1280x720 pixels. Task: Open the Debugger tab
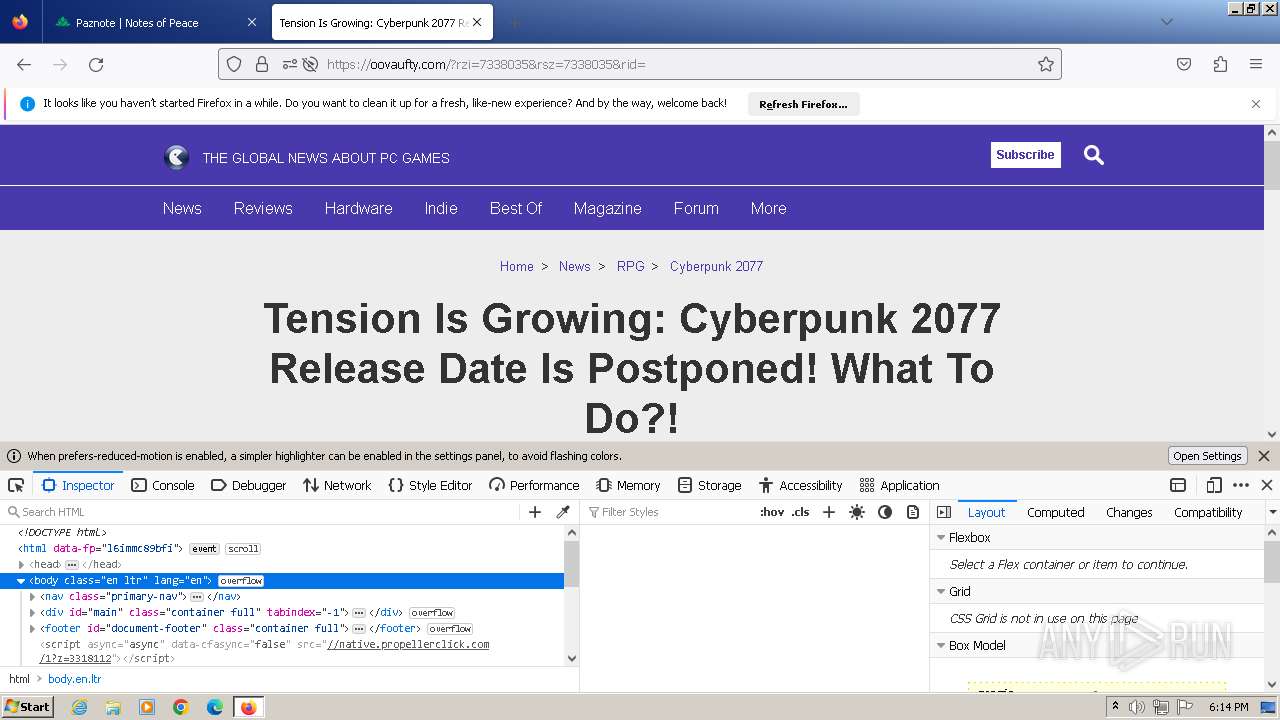point(249,485)
